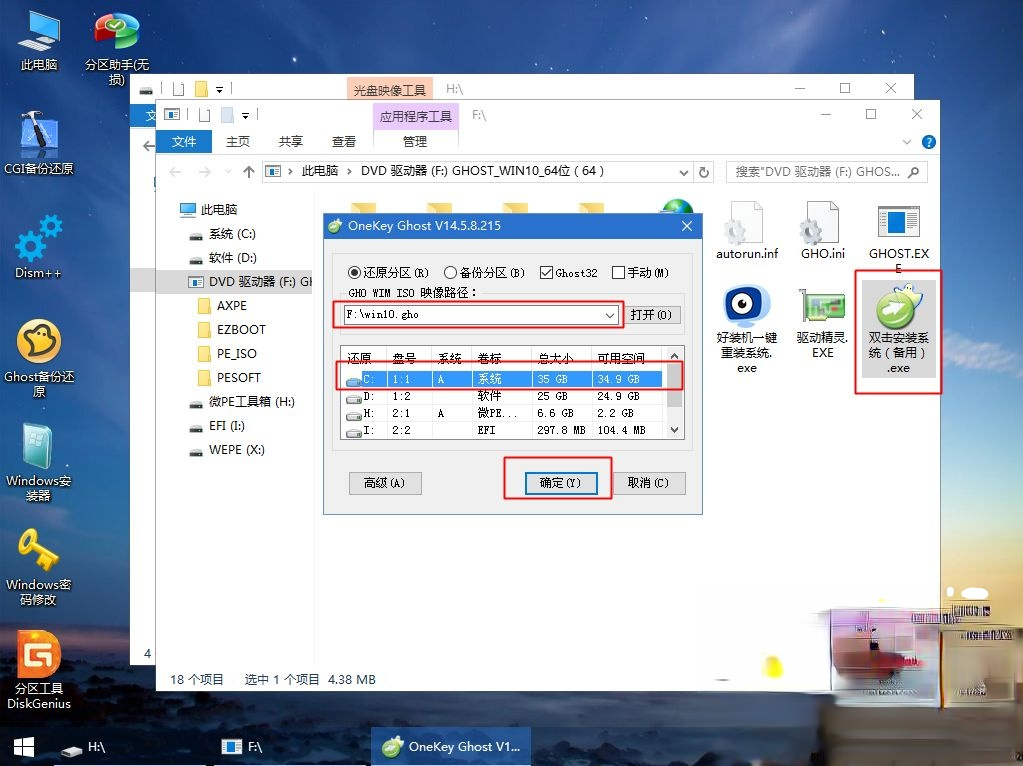Click 光盘映像工具 tab in H:\ window

pos(389,90)
